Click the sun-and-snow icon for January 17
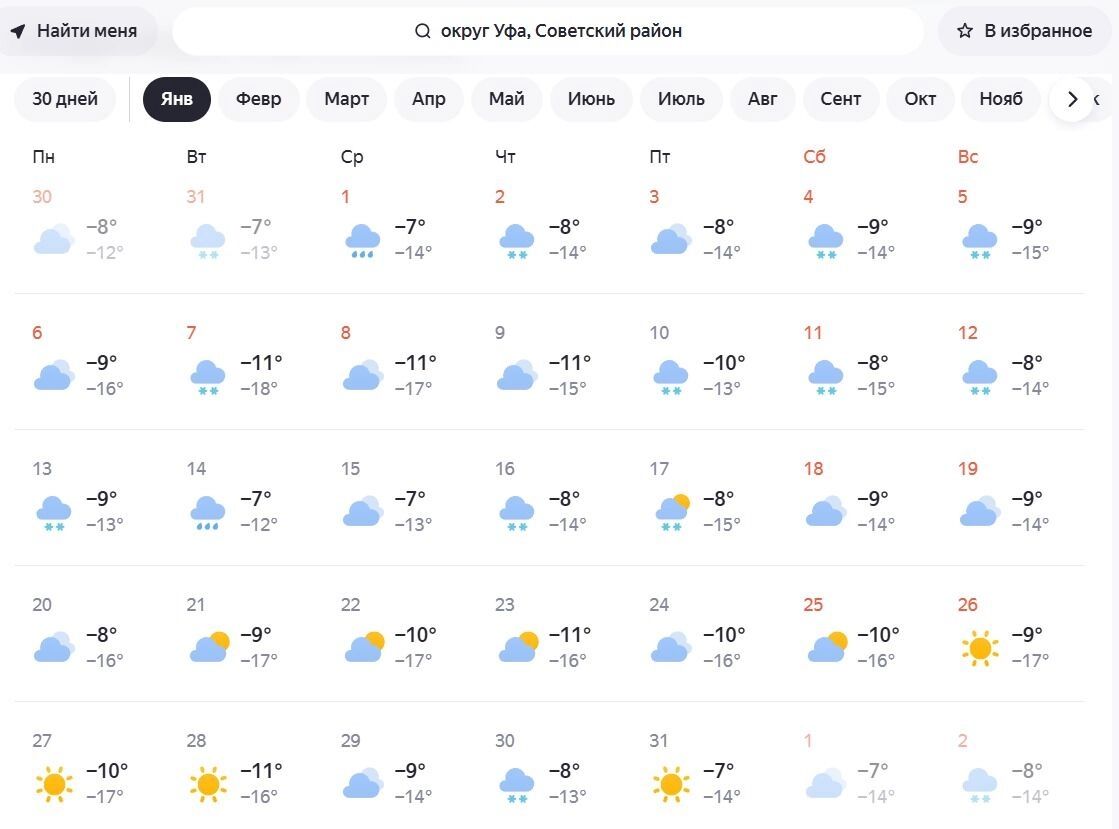The image size is (1119, 829). [671, 512]
